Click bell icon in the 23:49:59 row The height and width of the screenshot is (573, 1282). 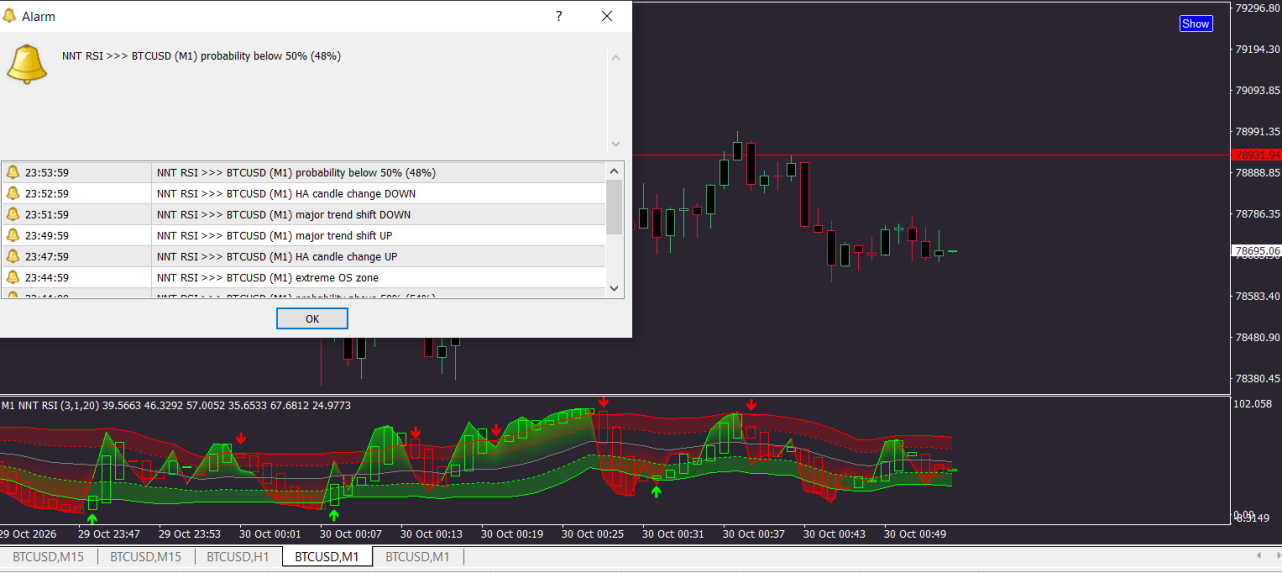coord(13,235)
